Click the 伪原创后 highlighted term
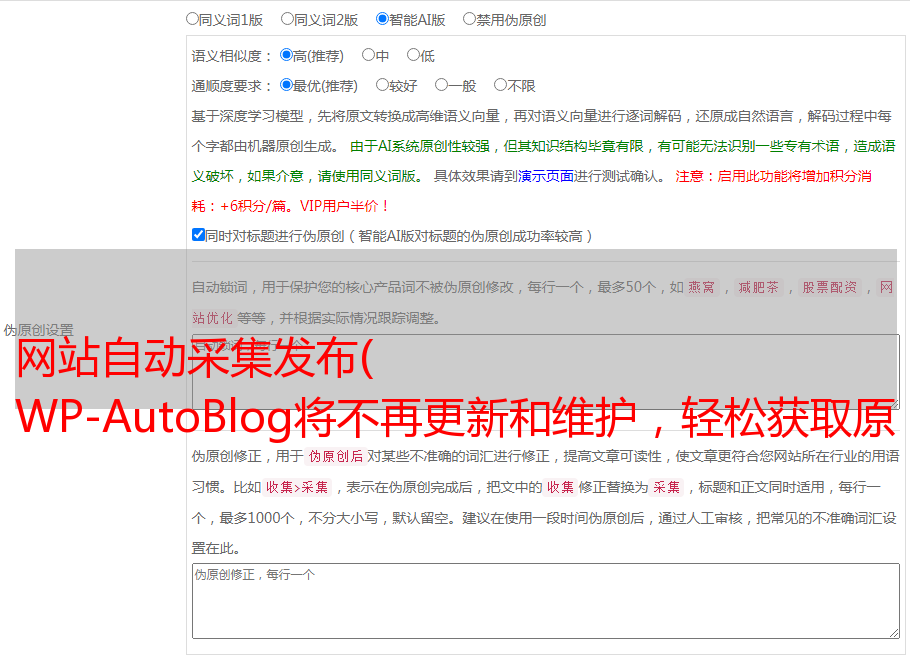The width and height of the screenshot is (911, 658). click(x=336, y=456)
